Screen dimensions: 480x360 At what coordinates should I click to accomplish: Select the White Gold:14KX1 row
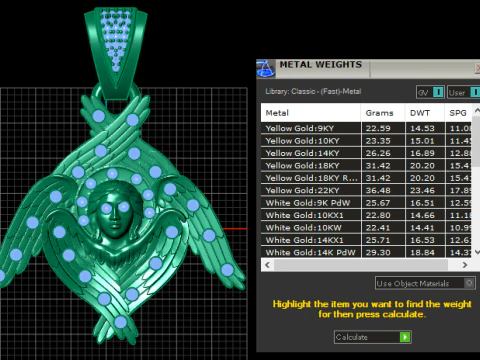click(366, 240)
